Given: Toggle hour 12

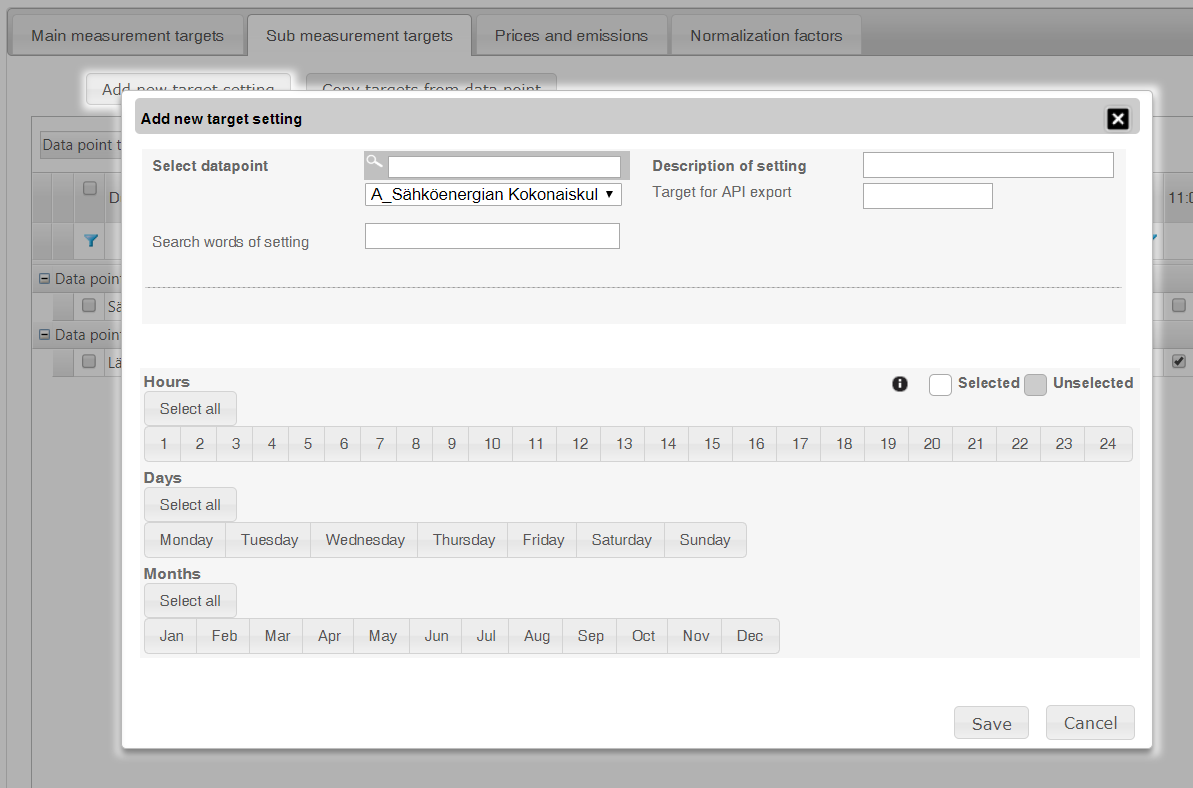Looking at the screenshot, I should 579,443.
